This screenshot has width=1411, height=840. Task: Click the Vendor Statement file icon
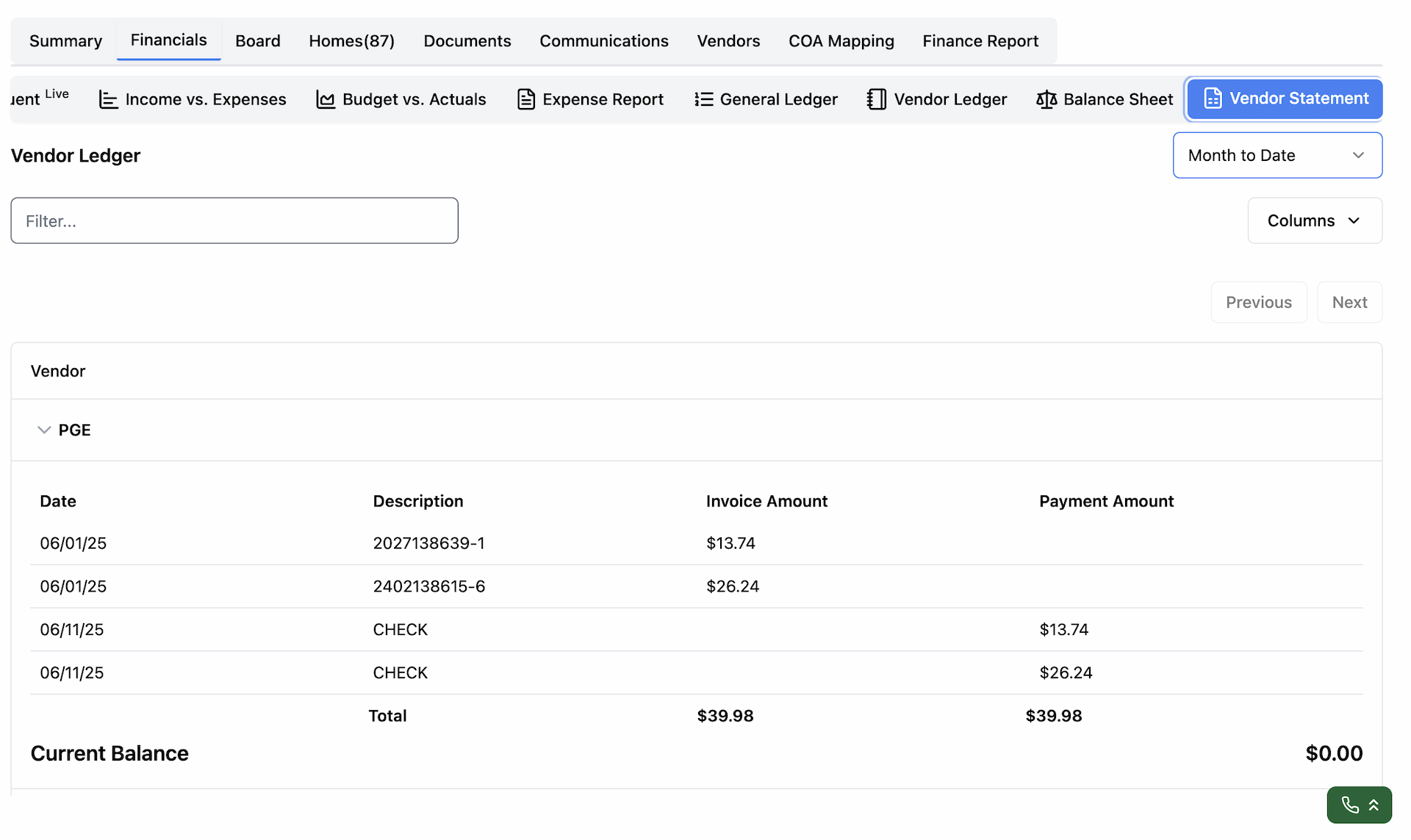point(1213,98)
